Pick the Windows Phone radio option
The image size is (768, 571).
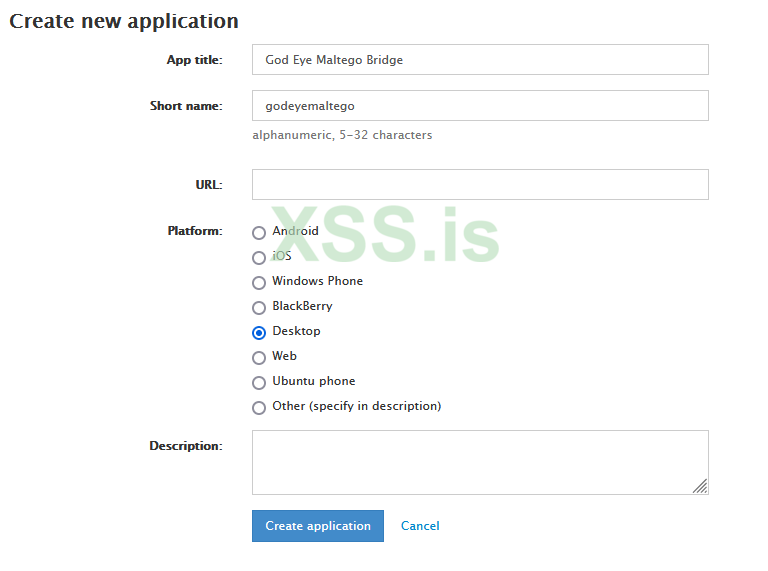point(259,282)
